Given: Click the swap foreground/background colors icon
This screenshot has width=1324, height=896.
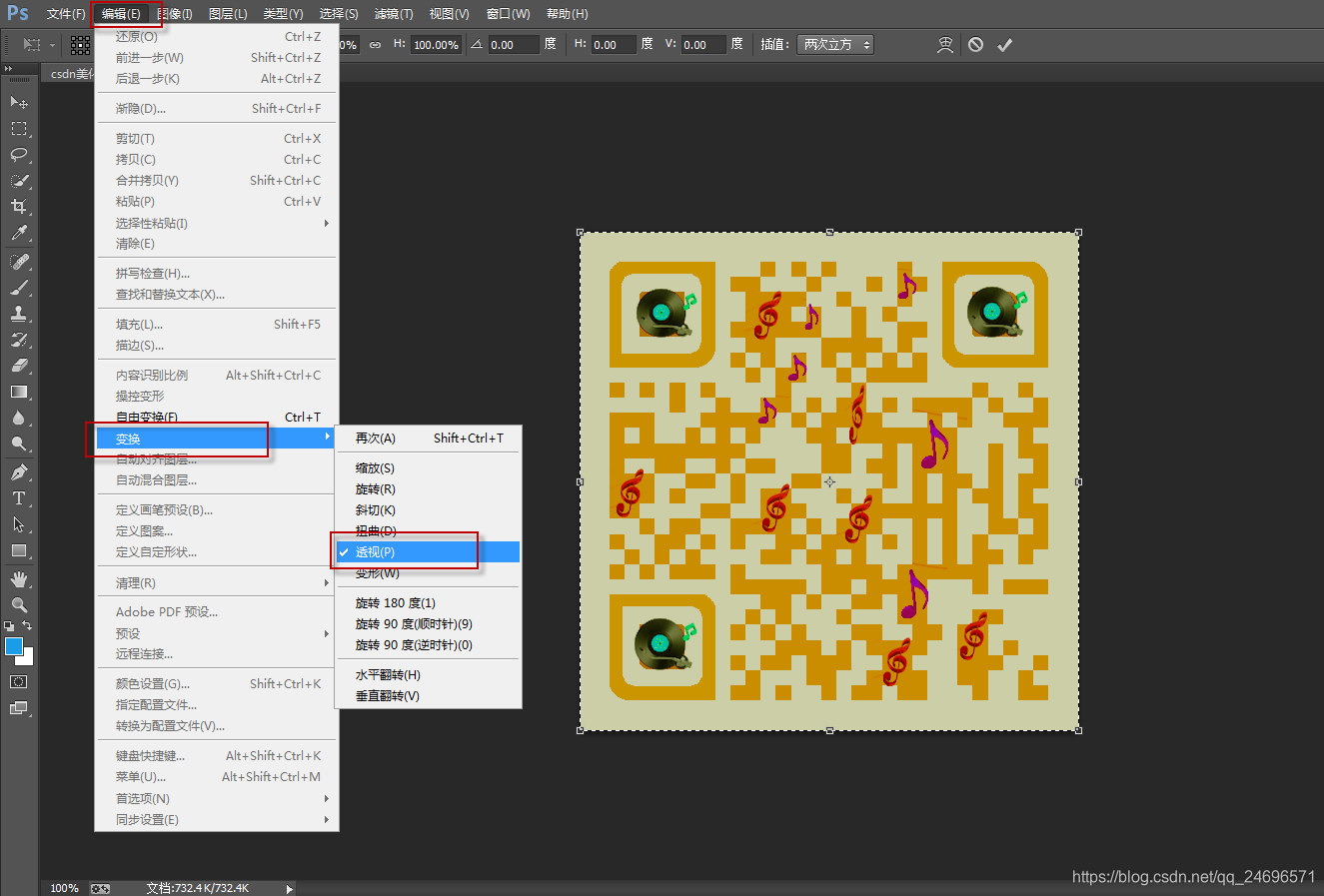Looking at the screenshot, I should click(28, 626).
